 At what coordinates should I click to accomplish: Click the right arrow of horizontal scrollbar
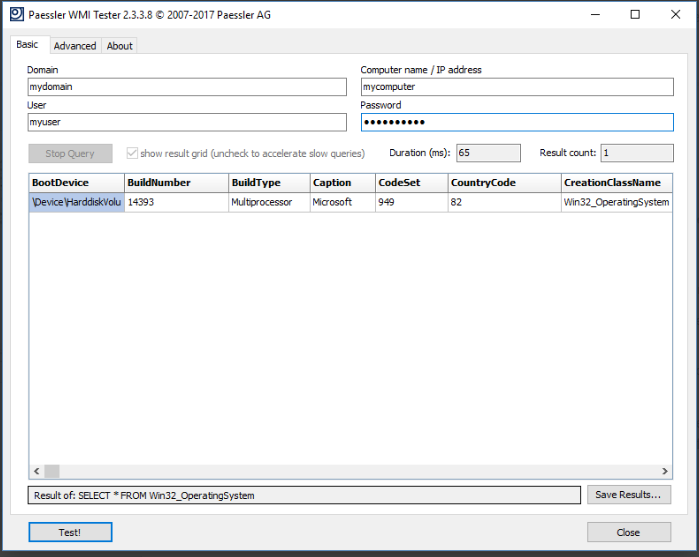(x=665, y=471)
